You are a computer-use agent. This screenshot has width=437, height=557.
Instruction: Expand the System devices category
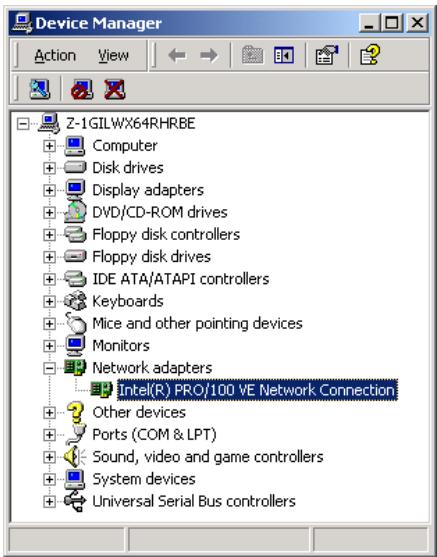(x=49, y=479)
